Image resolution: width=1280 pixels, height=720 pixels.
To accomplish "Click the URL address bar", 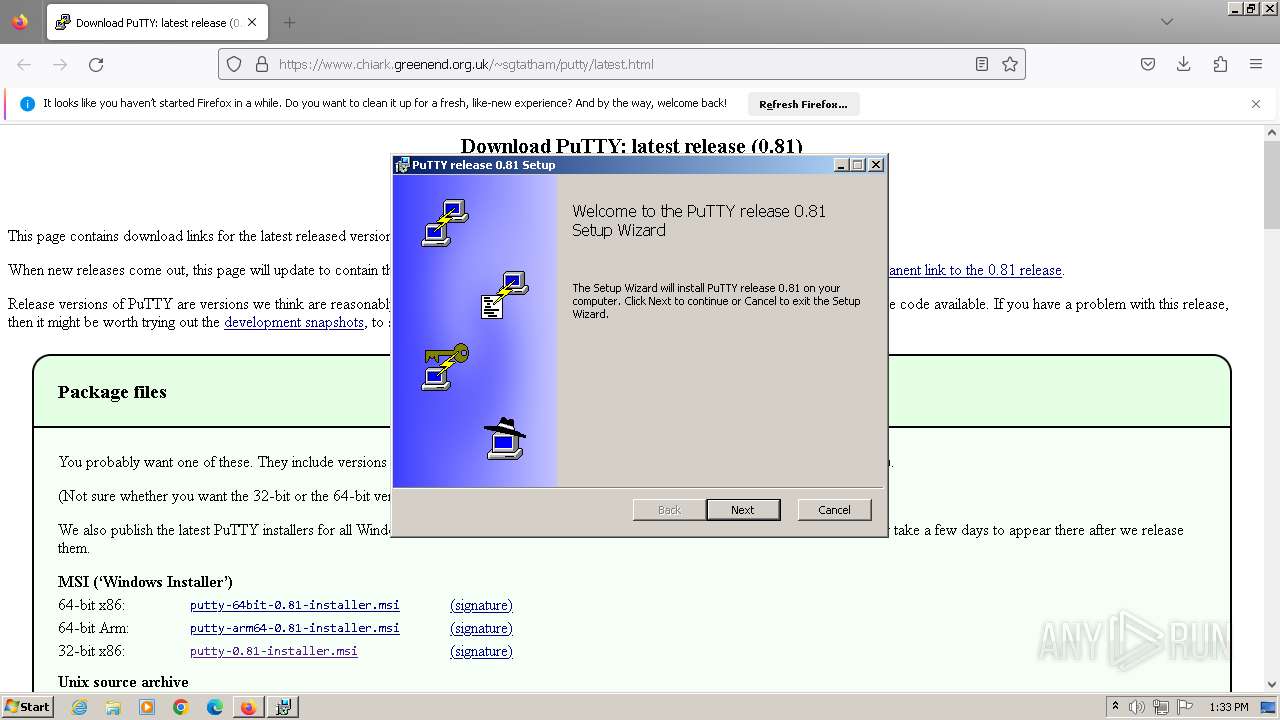I will (620, 64).
